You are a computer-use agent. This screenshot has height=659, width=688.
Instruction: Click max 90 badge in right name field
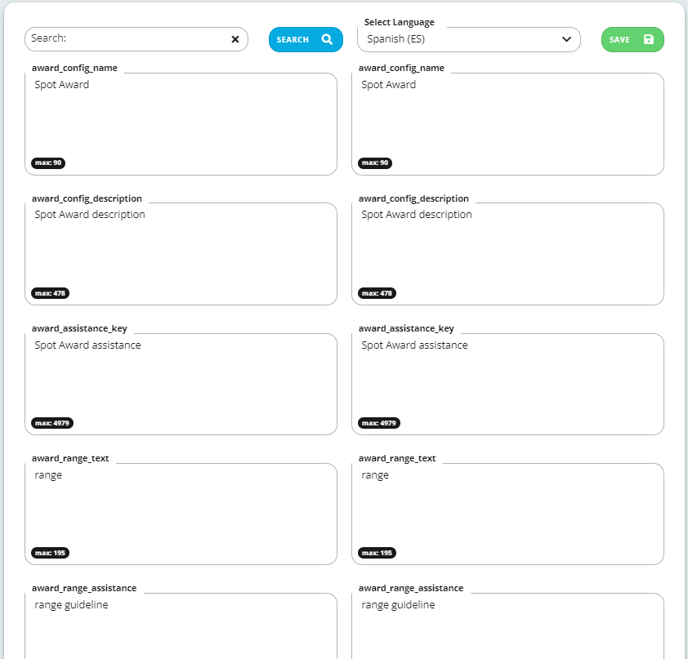tap(375, 163)
